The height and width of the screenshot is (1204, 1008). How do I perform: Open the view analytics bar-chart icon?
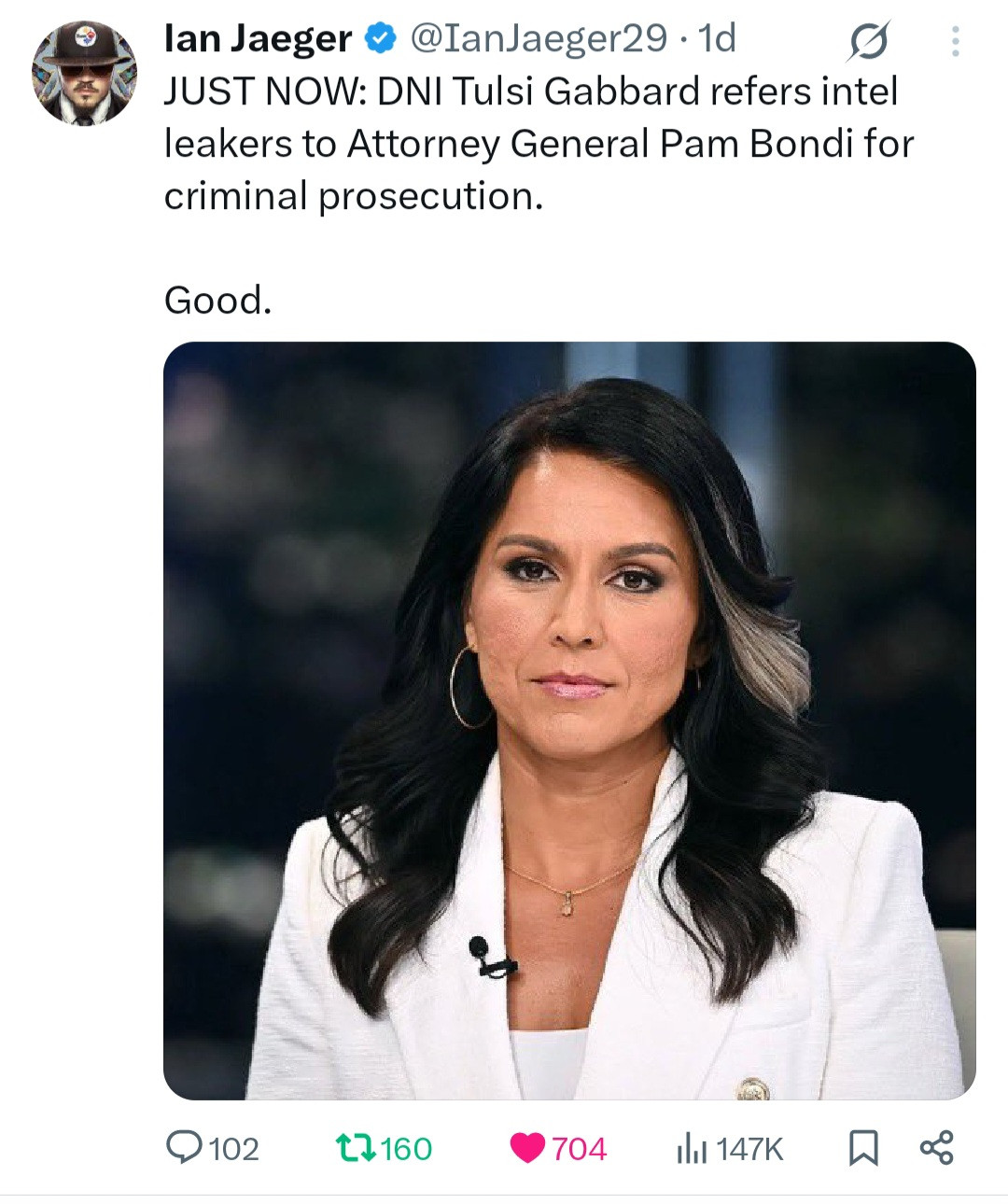(x=690, y=1148)
